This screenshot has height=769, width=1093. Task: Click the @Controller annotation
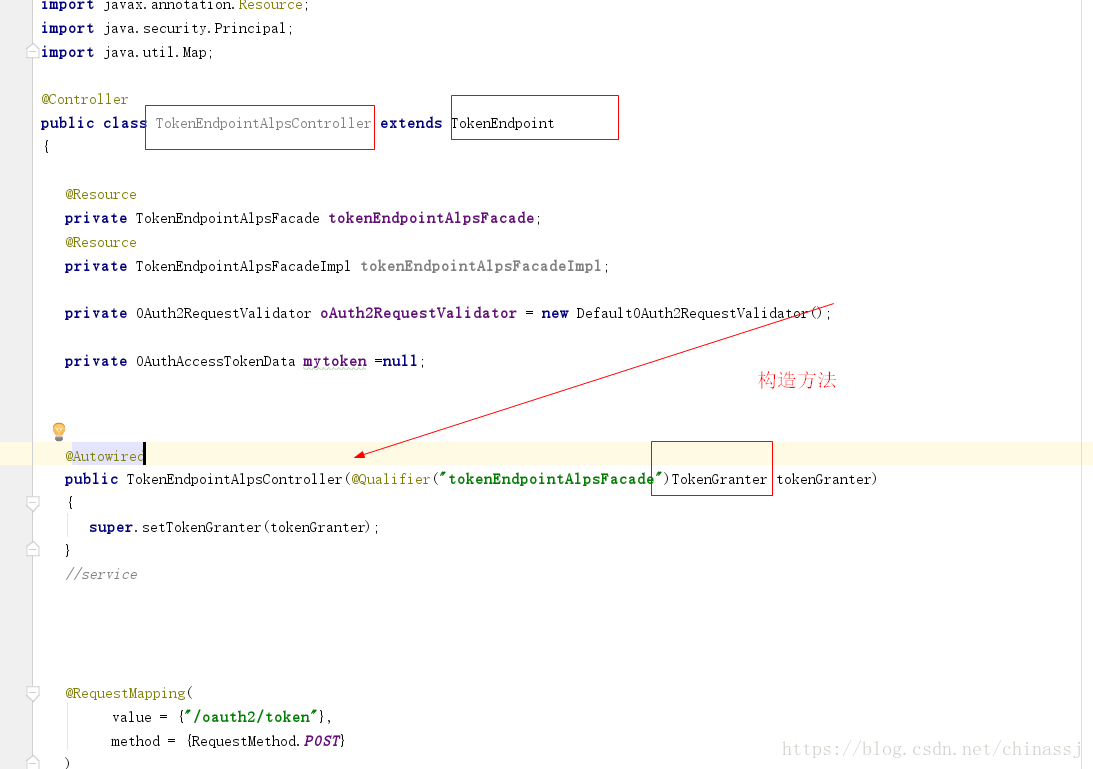[84, 99]
